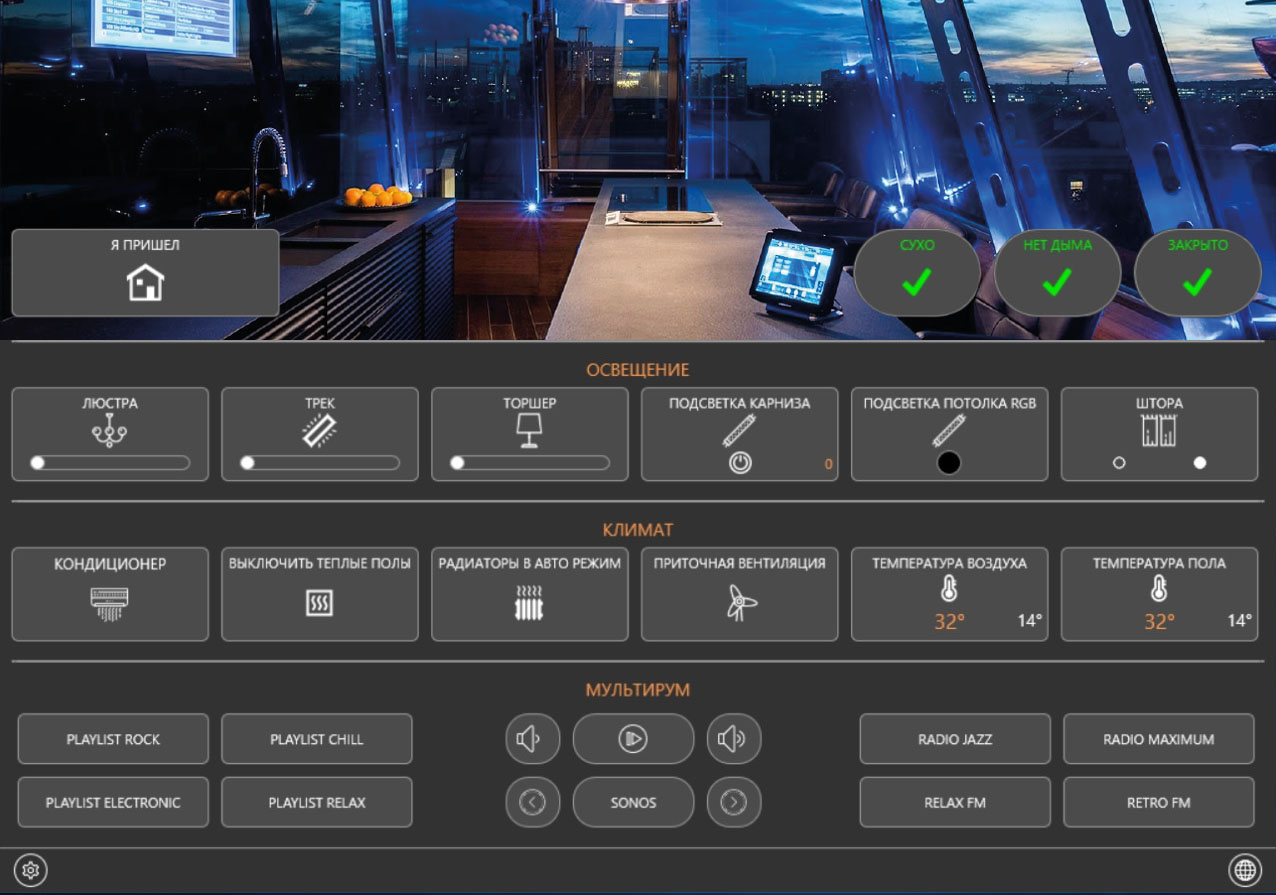Click the ШТОРА curtain icon
This screenshot has height=895, width=1276.
tap(1159, 431)
